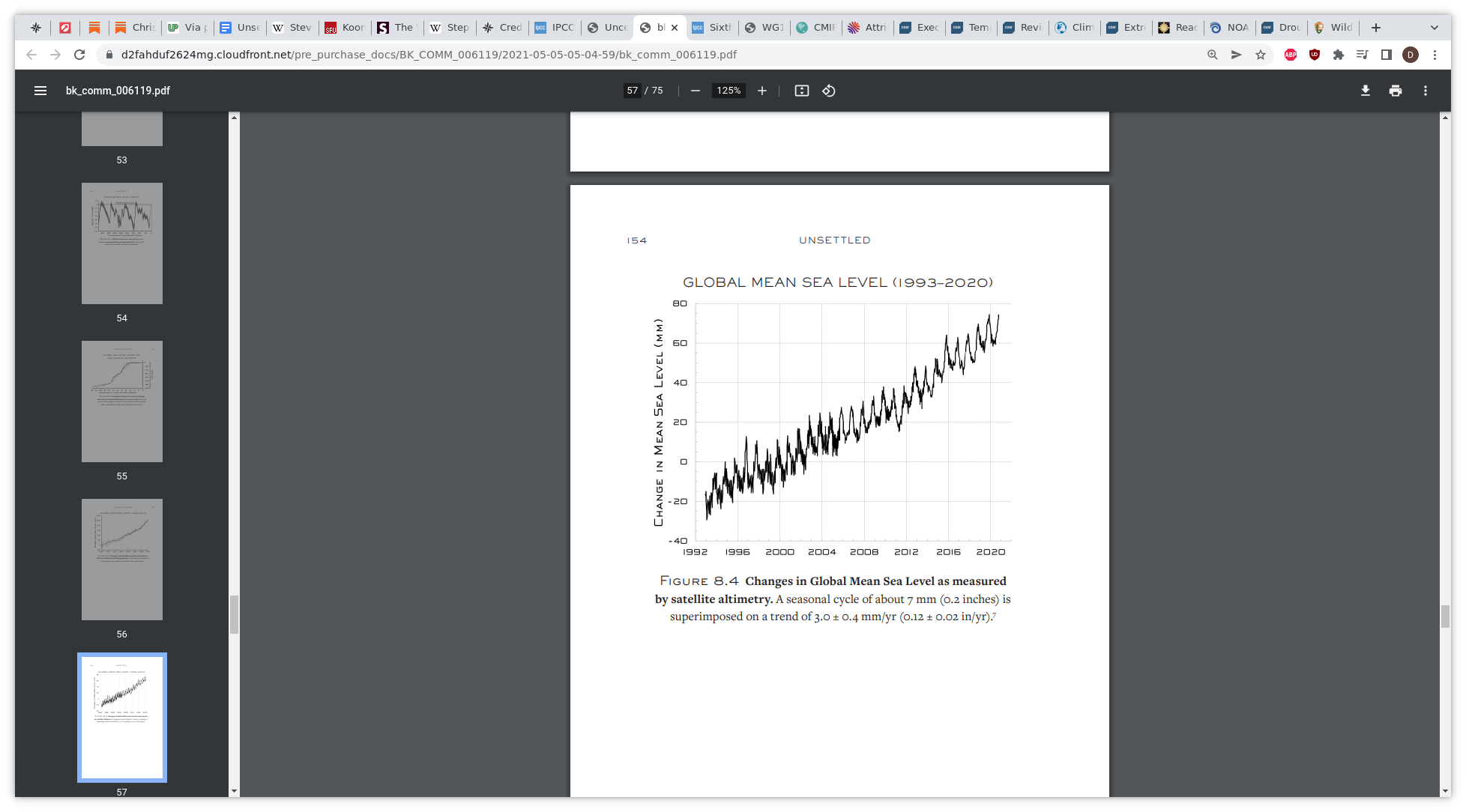The image size is (1466, 812).
Task: Open a new browser tab
Action: click(1376, 28)
